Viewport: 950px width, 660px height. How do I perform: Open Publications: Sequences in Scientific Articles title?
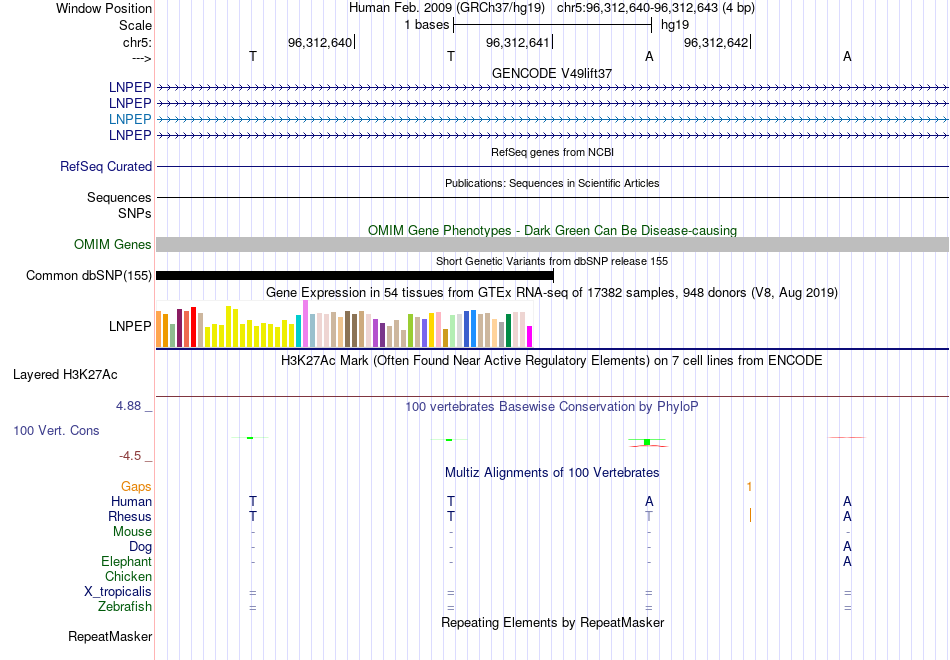coord(552,183)
